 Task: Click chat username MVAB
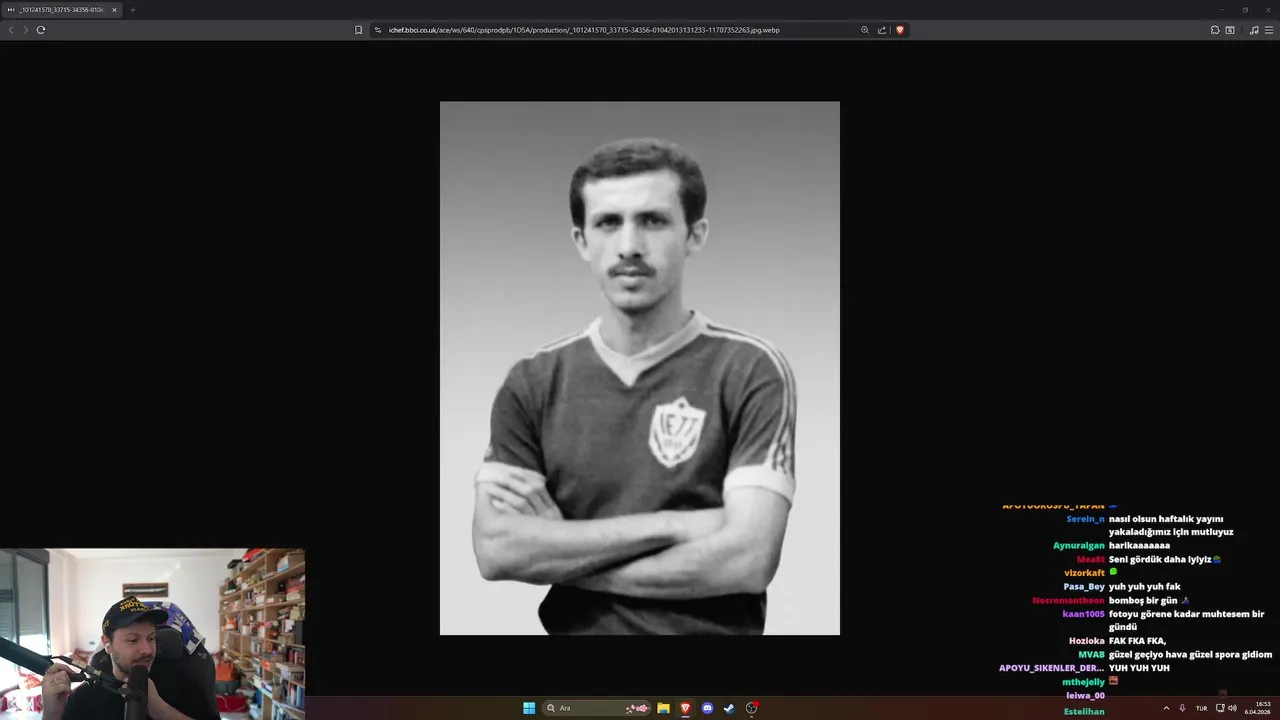pos(1092,655)
